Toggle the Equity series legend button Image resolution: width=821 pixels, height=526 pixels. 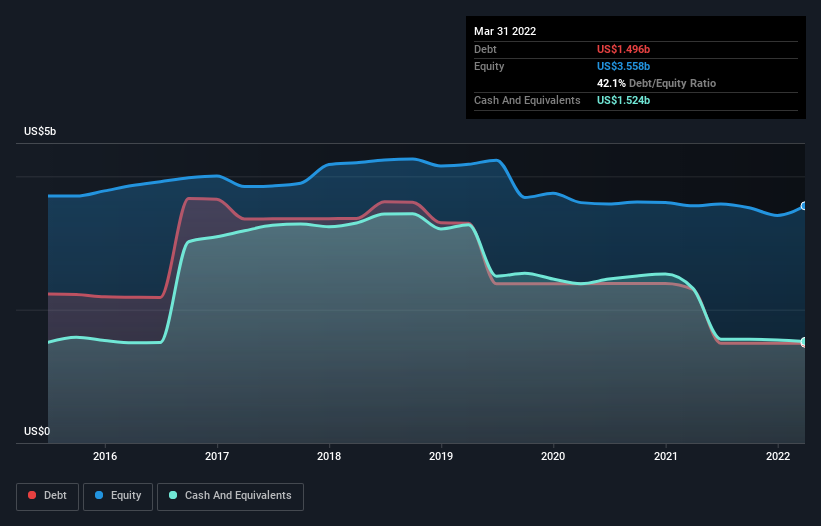(118, 496)
